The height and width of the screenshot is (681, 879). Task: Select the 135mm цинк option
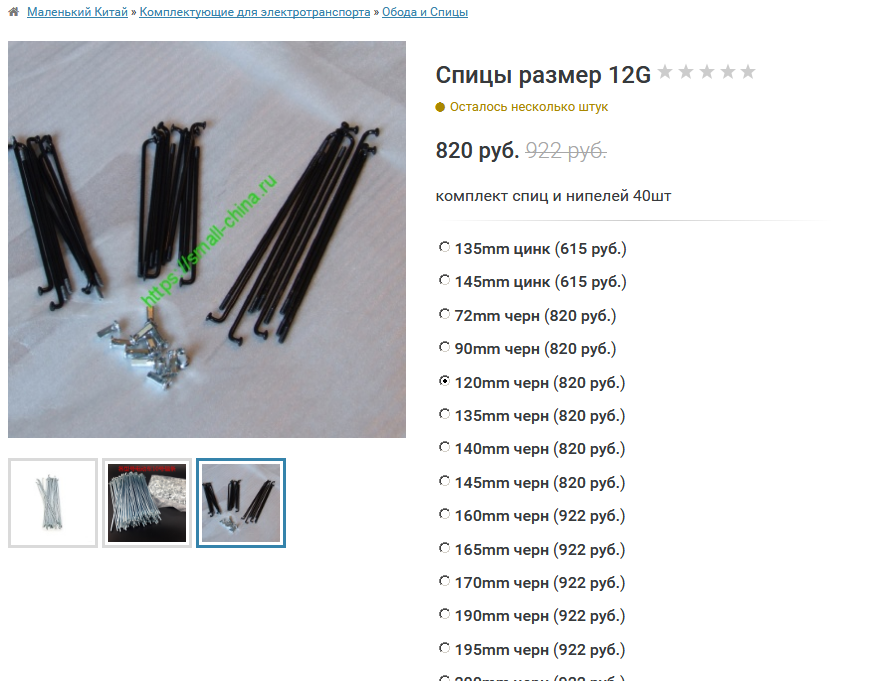point(444,247)
